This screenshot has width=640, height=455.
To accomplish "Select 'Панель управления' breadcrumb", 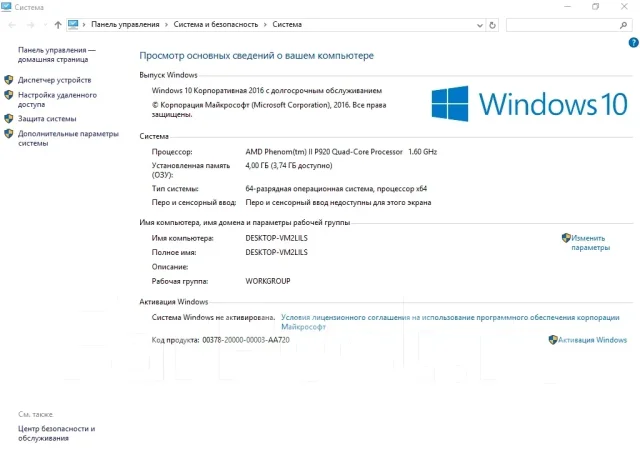I will point(125,24).
